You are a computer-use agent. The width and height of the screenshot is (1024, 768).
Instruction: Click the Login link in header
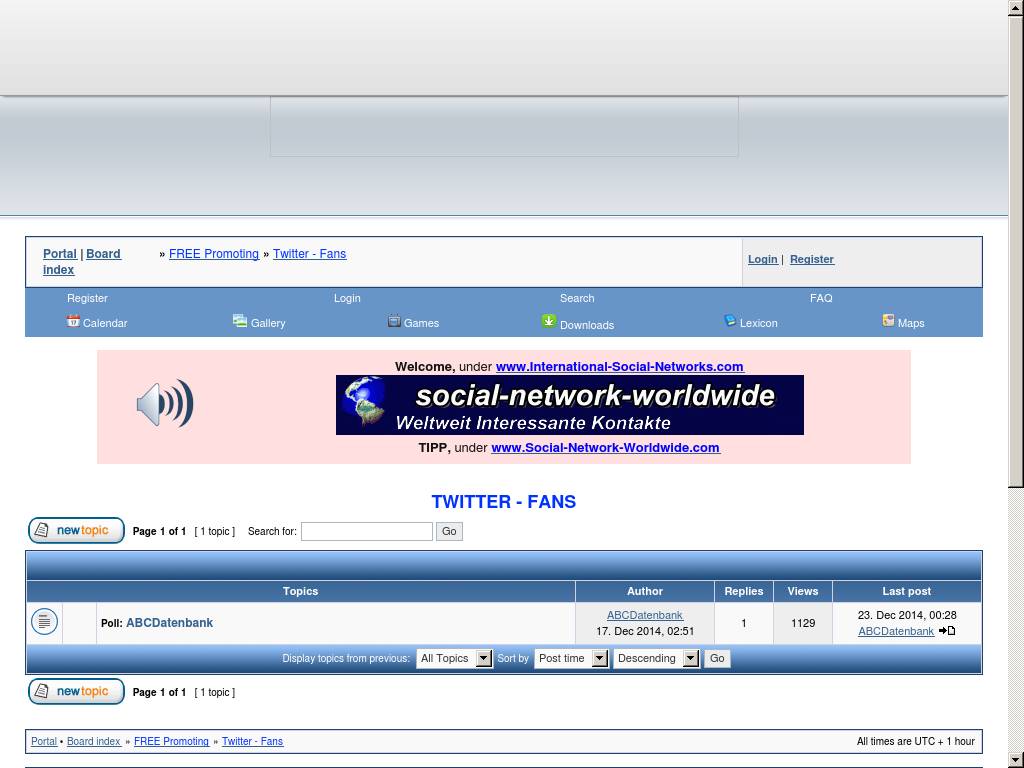pos(762,259)
